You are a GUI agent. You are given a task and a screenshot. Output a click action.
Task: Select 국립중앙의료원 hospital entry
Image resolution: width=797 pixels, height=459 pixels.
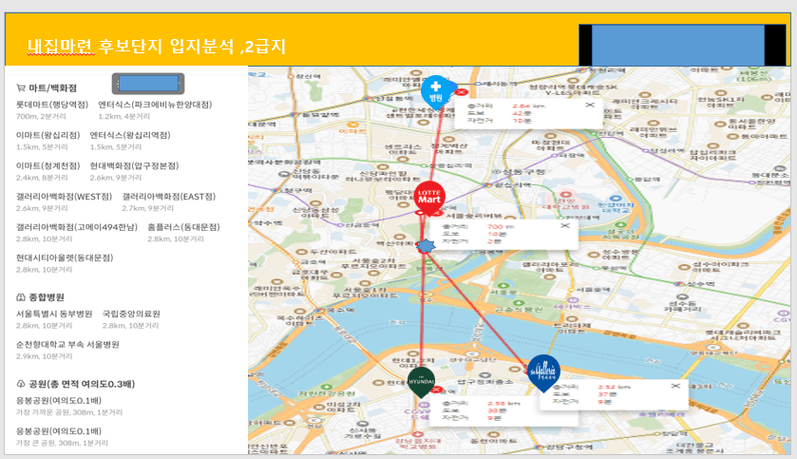point(131,314)
